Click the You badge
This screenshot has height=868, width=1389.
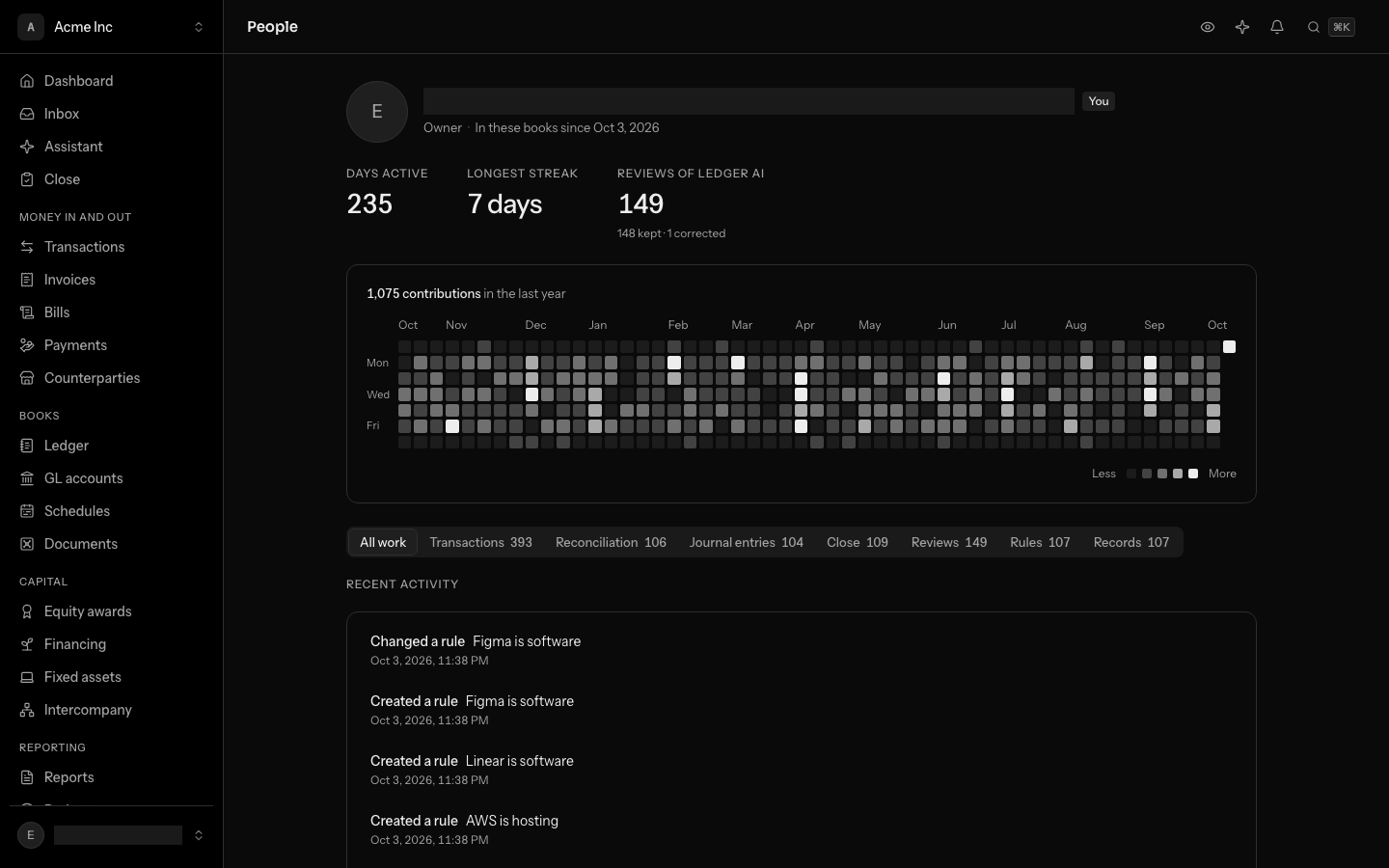point(1099,101)
